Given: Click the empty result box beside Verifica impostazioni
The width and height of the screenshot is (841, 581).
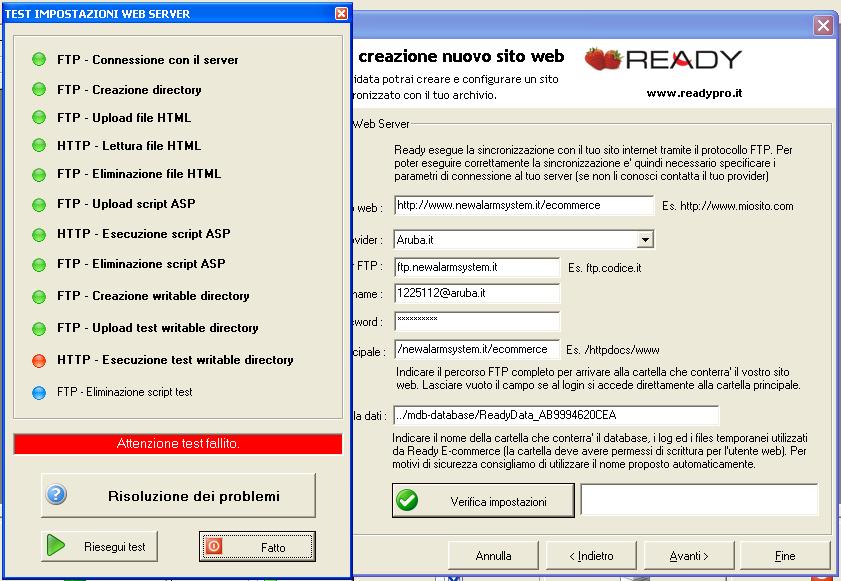Looking at the screenshot, I should pos(699,500).
